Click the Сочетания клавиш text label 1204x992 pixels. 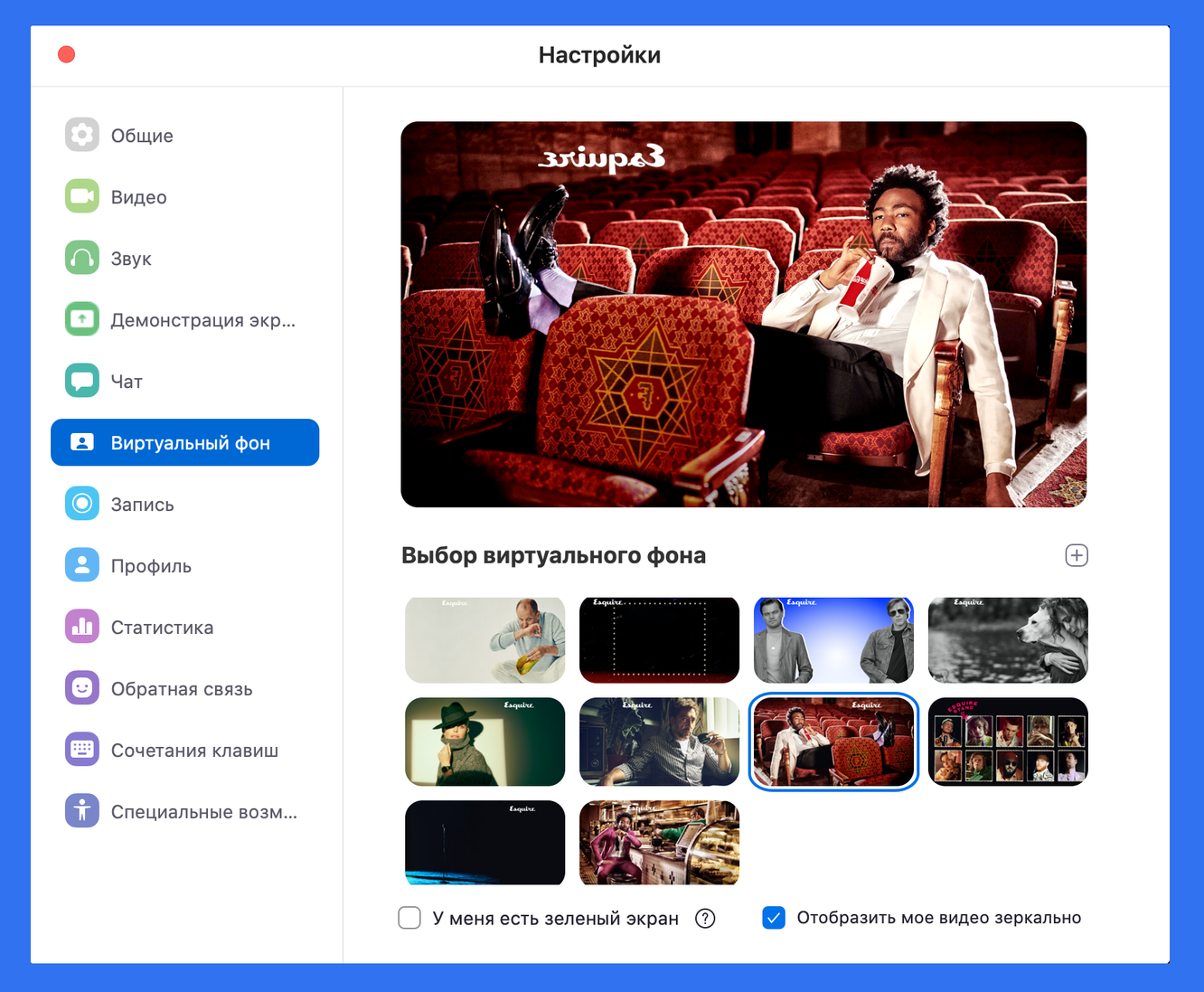point(194,751)
